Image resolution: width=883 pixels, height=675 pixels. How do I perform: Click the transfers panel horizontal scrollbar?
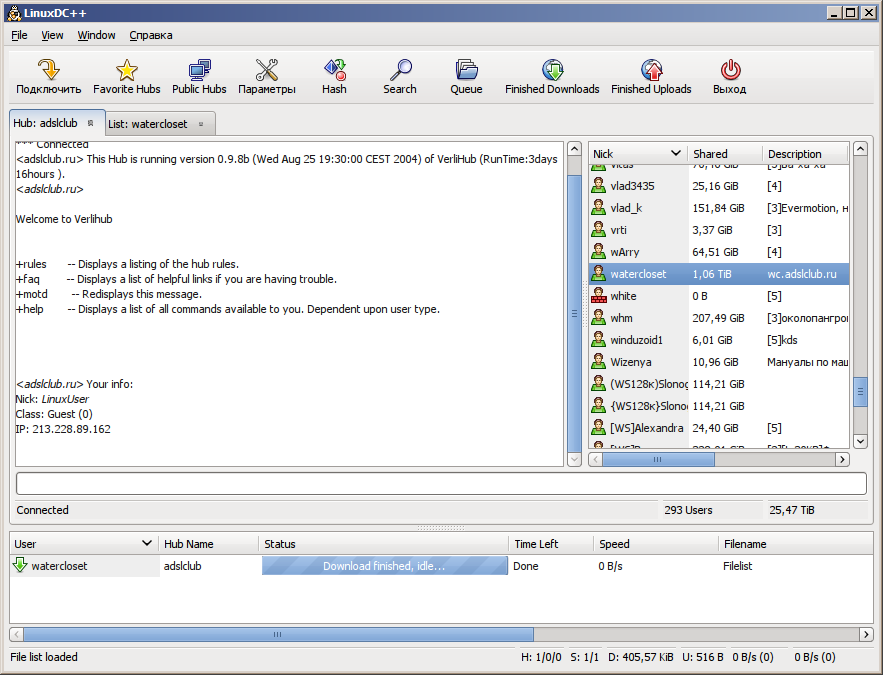pos(277,634)
